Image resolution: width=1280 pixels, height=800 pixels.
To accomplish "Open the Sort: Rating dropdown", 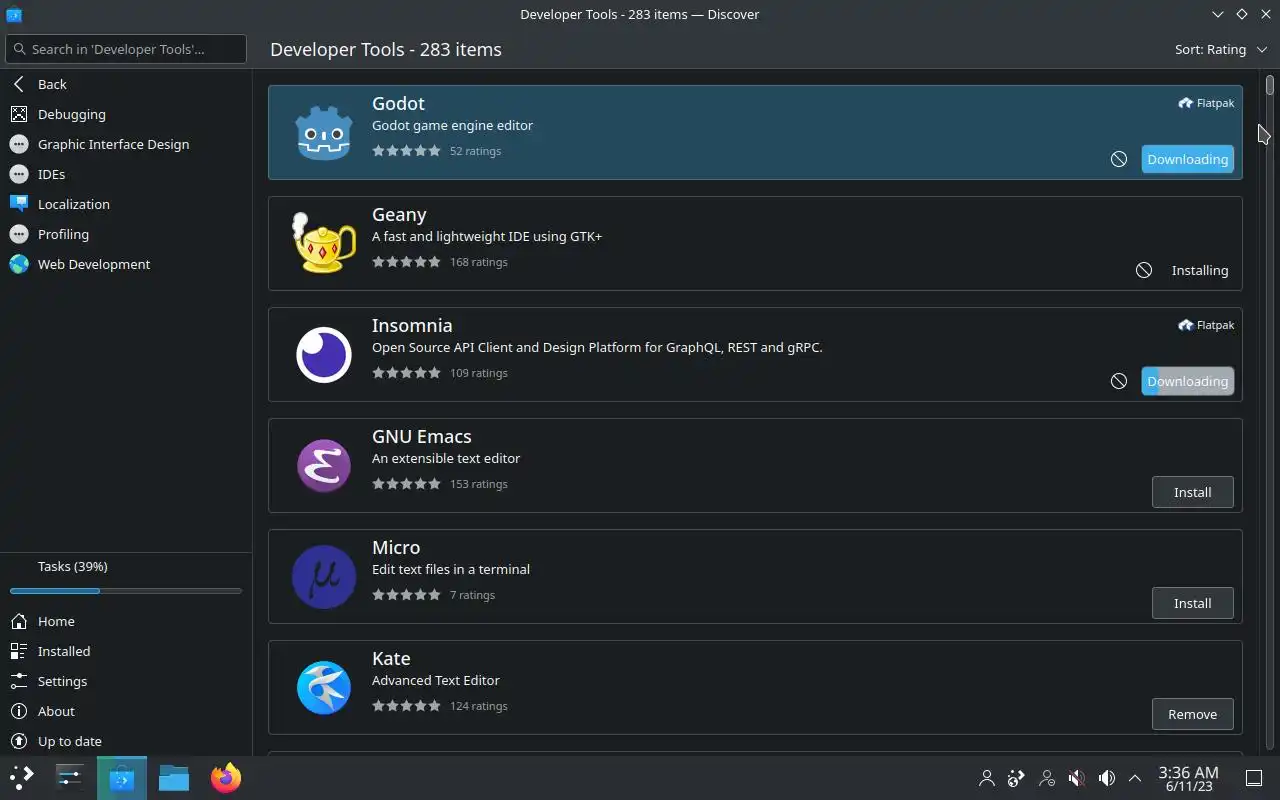I will point(1220,49).
